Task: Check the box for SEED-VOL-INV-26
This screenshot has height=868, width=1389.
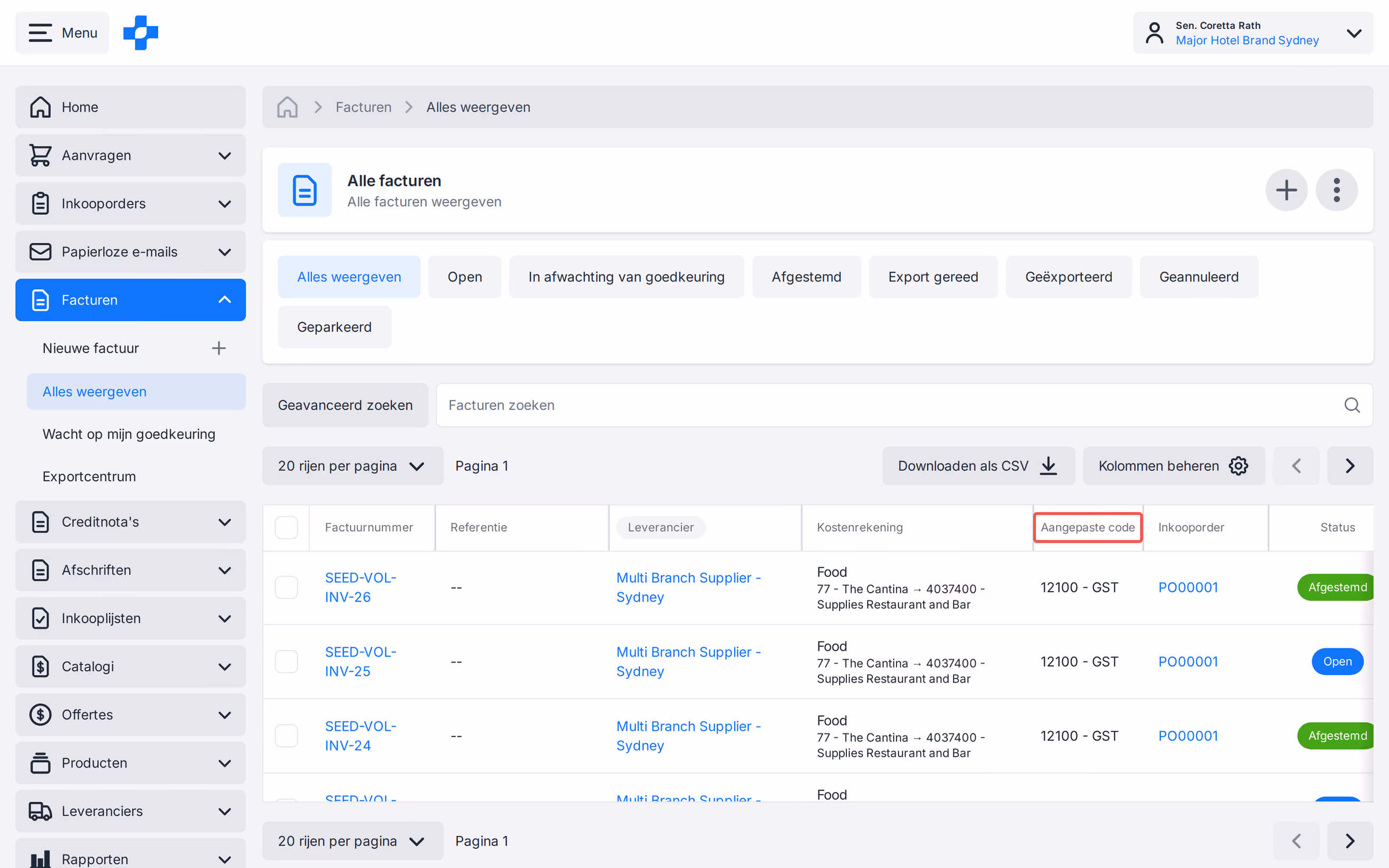Action: [x=286, y=587]
